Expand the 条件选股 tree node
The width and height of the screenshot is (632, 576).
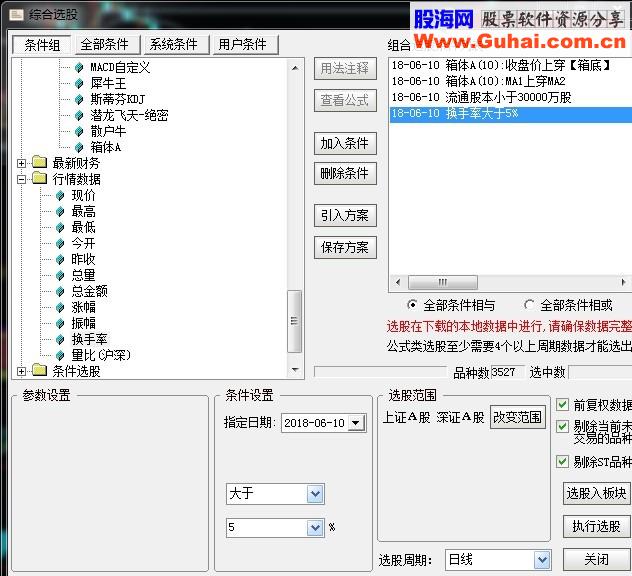coord(21,371)
